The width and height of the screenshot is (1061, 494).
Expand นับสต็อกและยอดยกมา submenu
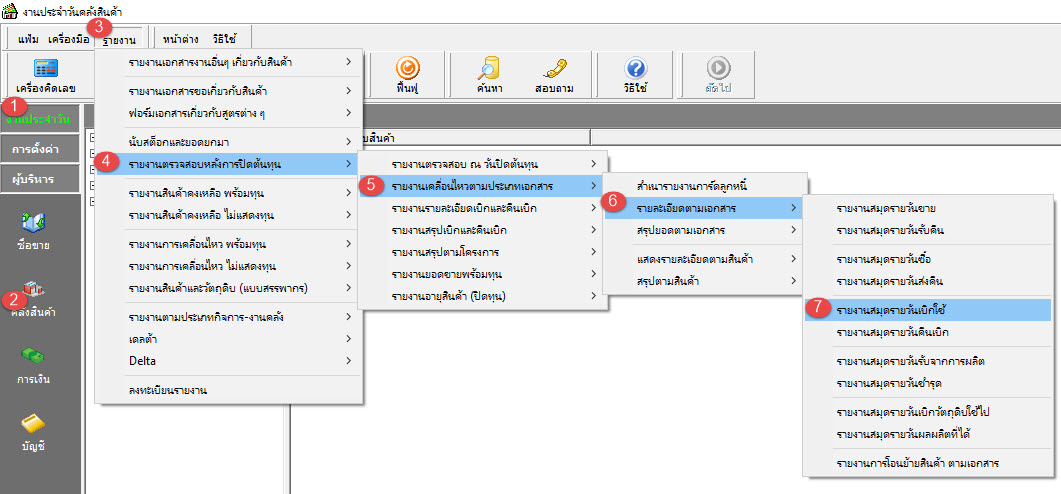(x=229, y=141)
